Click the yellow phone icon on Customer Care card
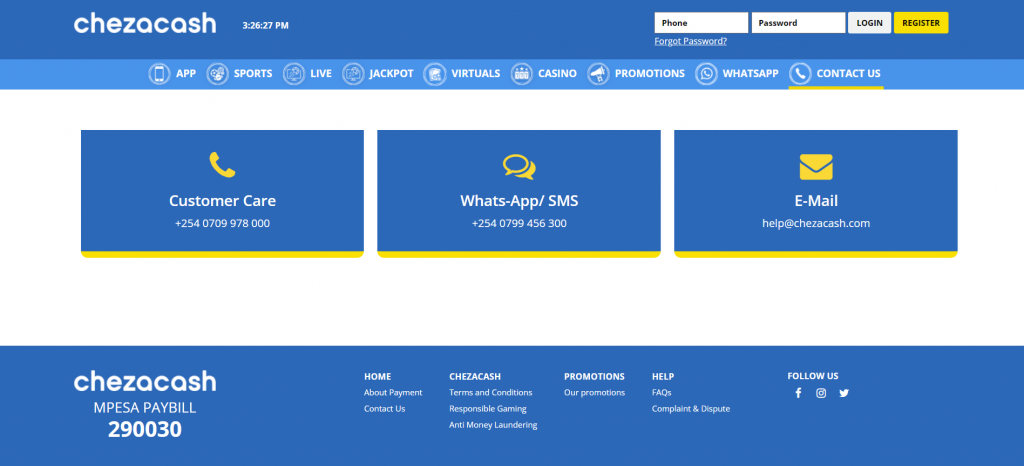 point(222,165)
